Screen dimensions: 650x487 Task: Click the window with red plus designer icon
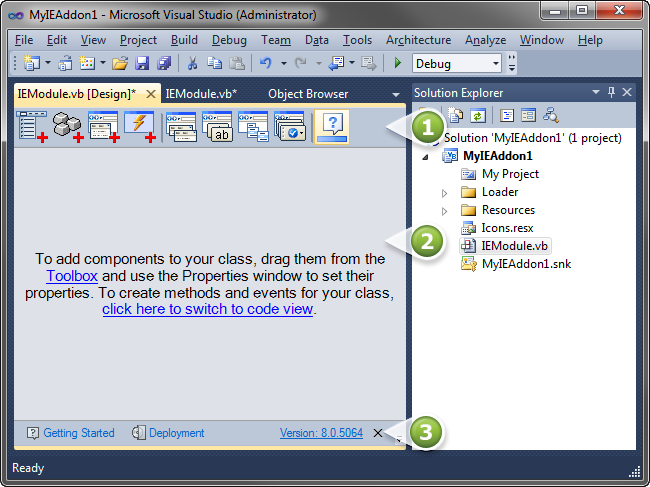coord(104,127)
